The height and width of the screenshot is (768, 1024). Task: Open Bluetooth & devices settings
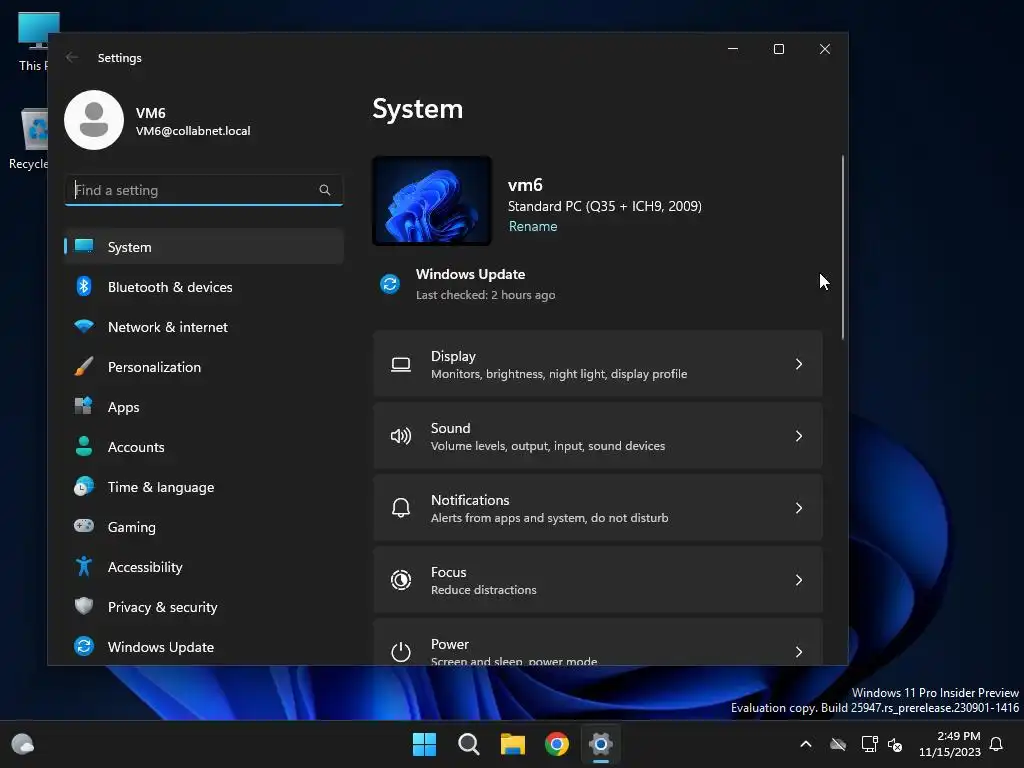coord(204,287)
